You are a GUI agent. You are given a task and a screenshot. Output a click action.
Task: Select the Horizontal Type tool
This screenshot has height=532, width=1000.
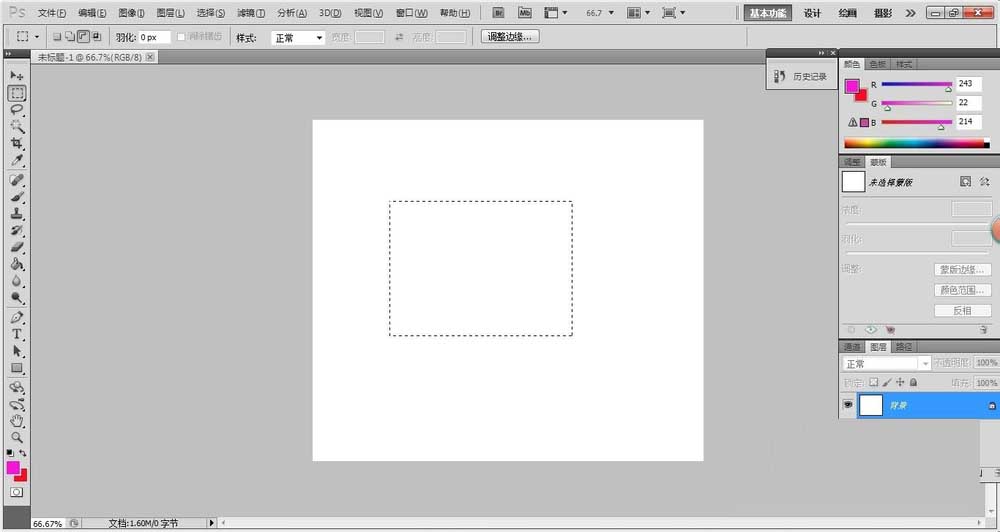[17, 334]
